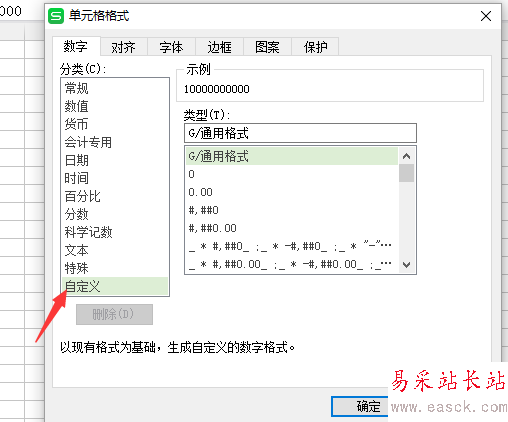Switch to the 数字 tab
The height and width of the screenshot is (422, 508).
(x=76, y=46)
